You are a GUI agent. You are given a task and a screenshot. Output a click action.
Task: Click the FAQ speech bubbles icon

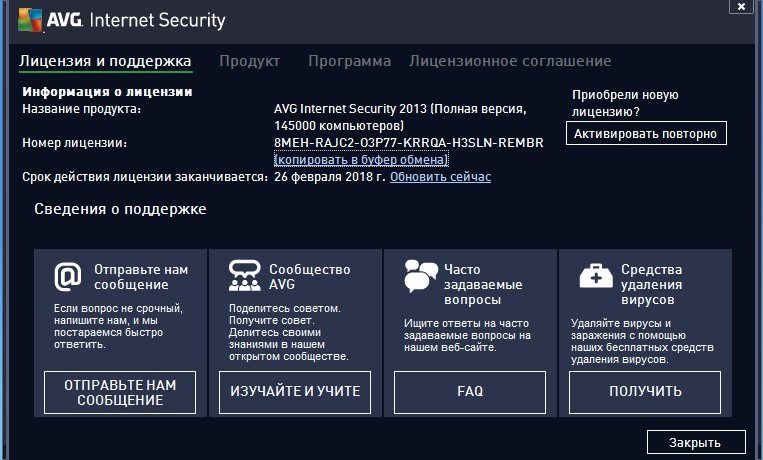421,275
